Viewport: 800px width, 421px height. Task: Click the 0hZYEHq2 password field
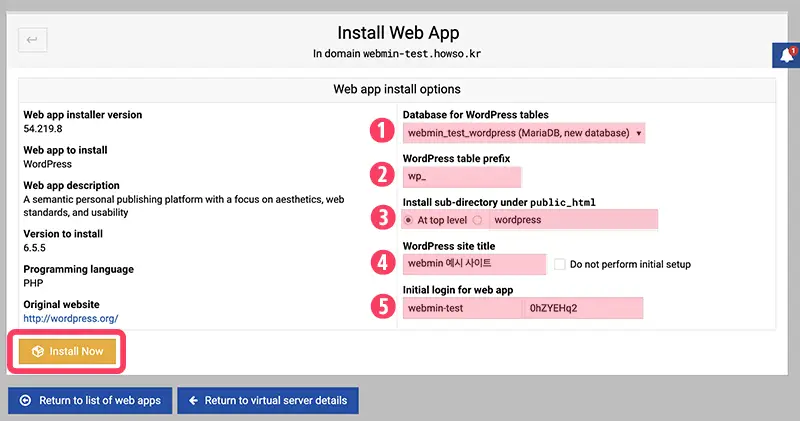[583, 308]
